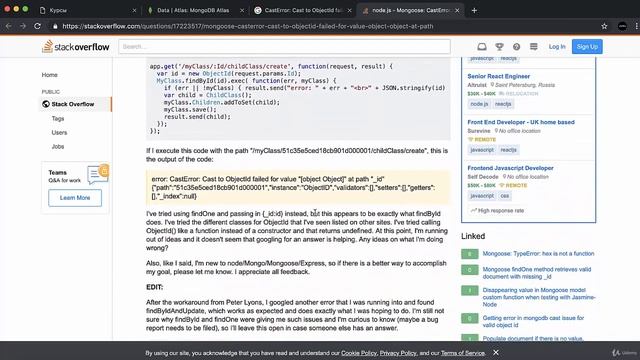Open Tags in the left sidebar
Image resolution: width=640 pixels, height=360 pixels.
pos(58,118)
